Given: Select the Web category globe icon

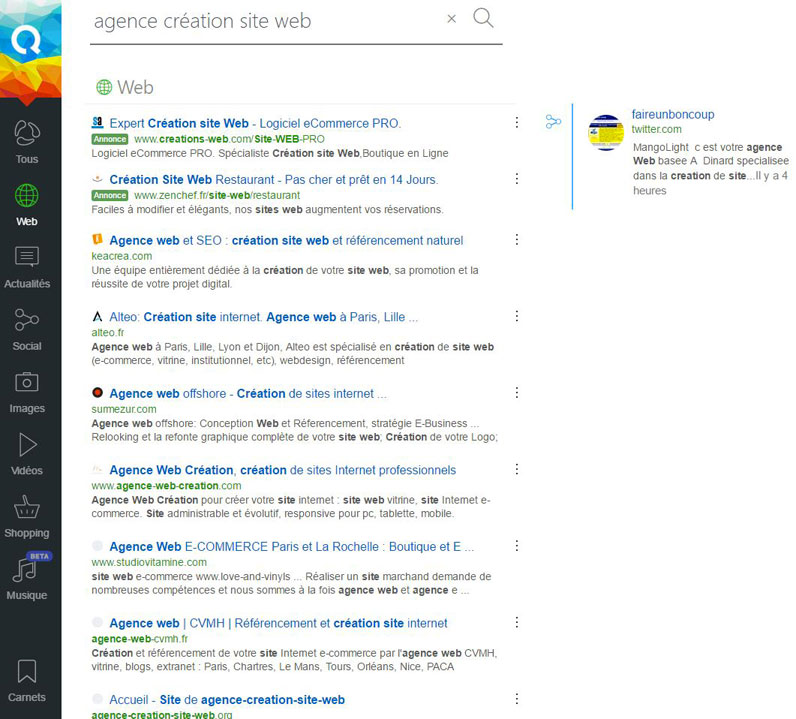Looking at the screenshot, I should pos(26,195).
